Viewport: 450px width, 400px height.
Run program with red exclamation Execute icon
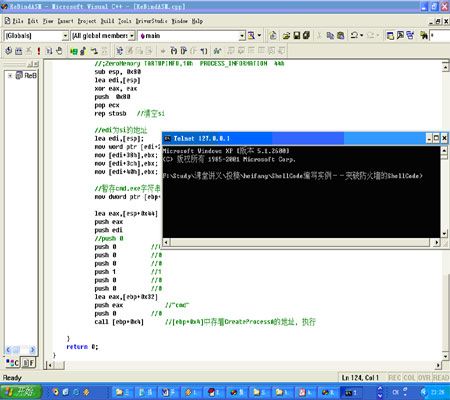39,51
